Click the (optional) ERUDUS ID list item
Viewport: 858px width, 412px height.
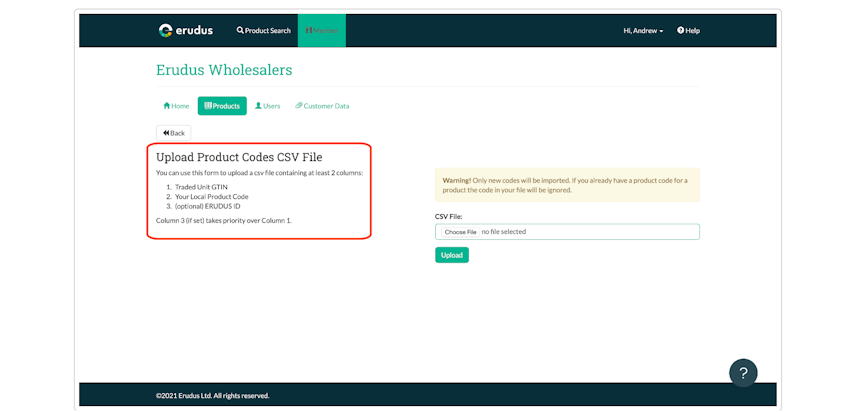click(207, 206)
